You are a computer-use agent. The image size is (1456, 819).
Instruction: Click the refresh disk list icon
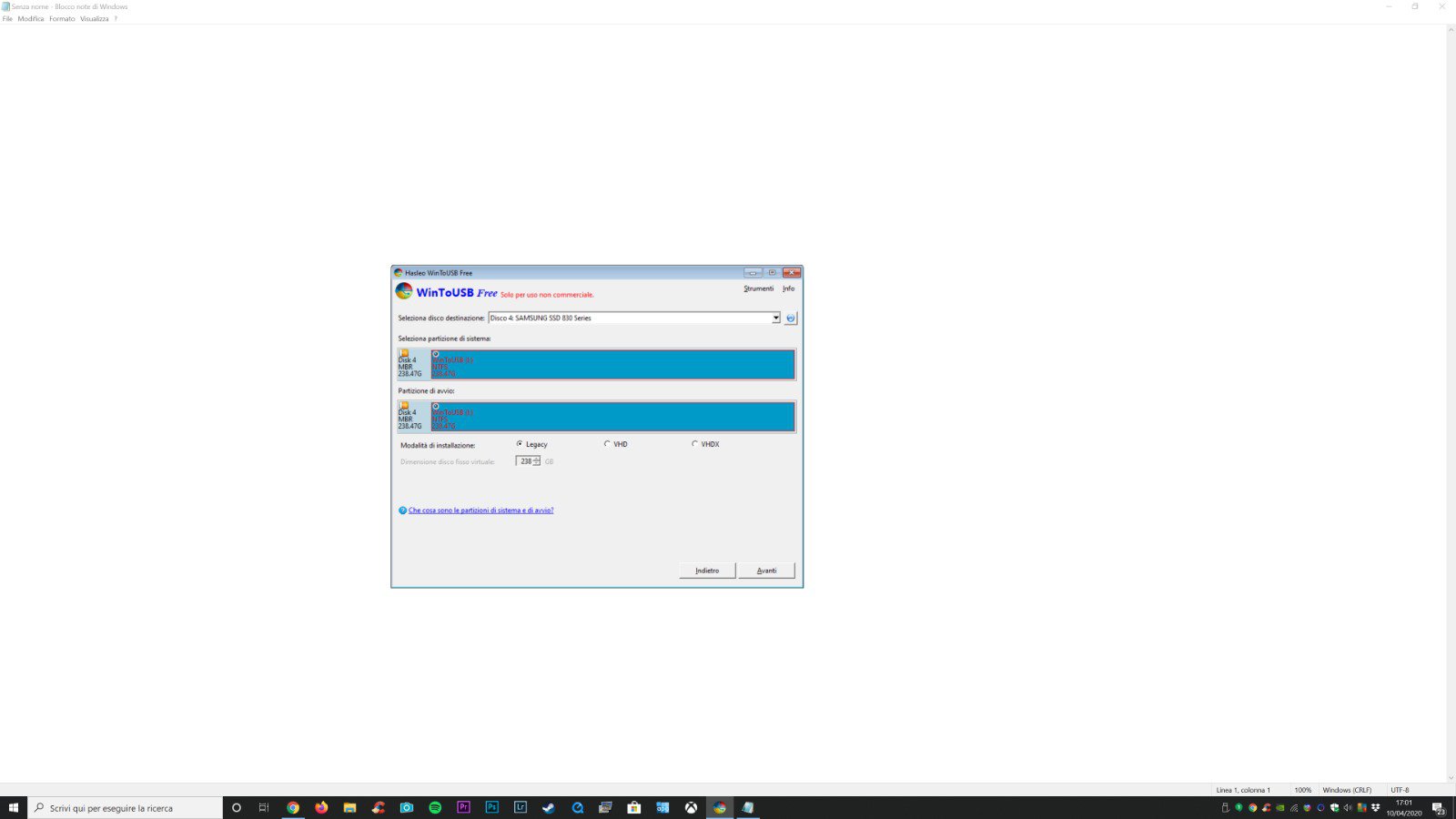tap(790, 318)
